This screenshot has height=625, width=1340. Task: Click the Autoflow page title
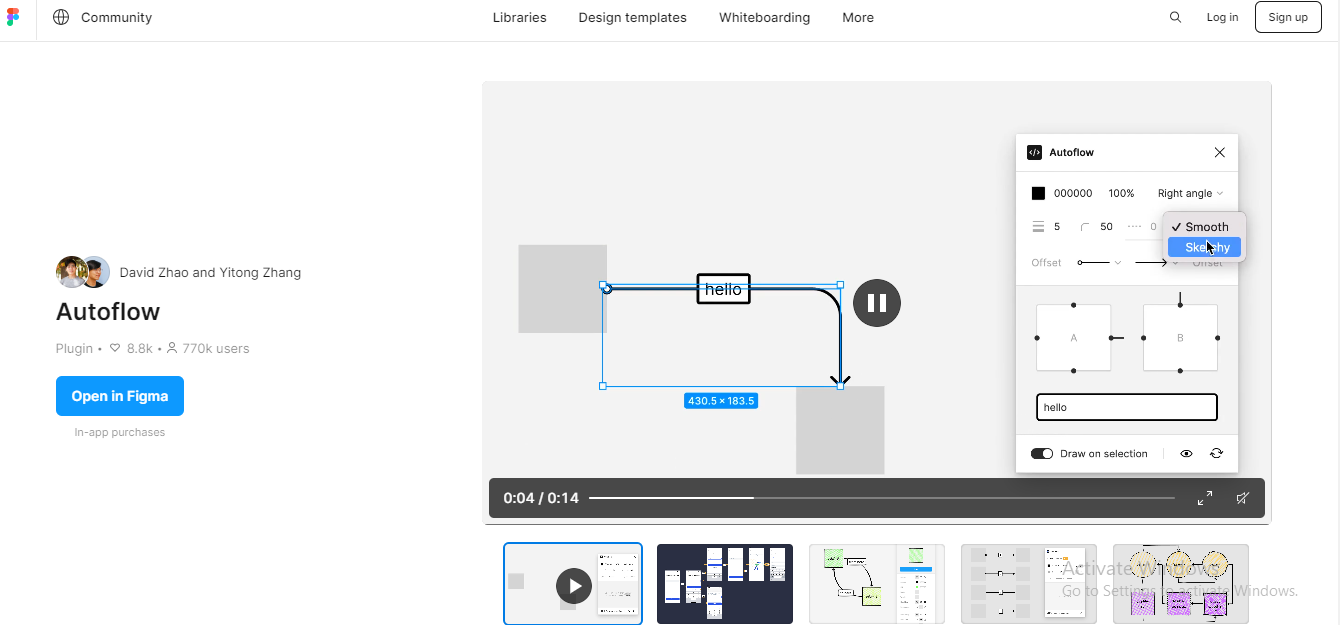pos(108,312)
